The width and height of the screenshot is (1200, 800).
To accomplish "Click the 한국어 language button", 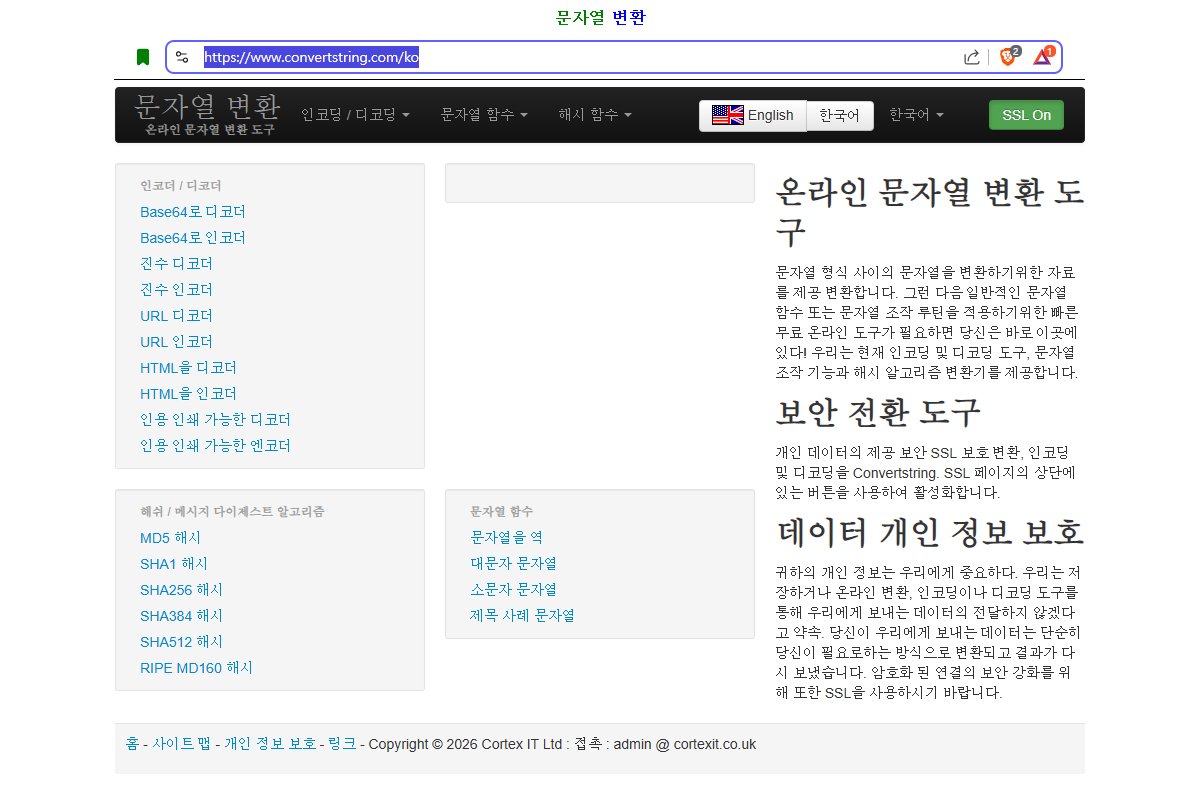I will pyautogui.click(x=839, y=115).
